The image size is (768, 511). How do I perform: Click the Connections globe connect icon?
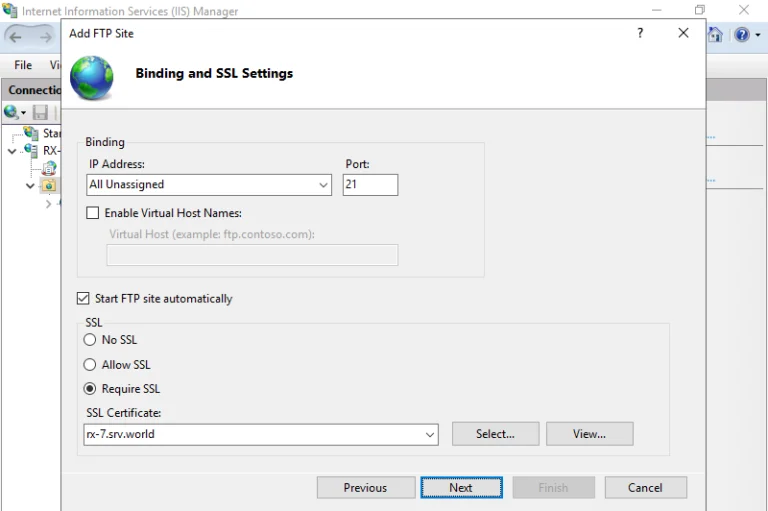click(x=11, y=112)
